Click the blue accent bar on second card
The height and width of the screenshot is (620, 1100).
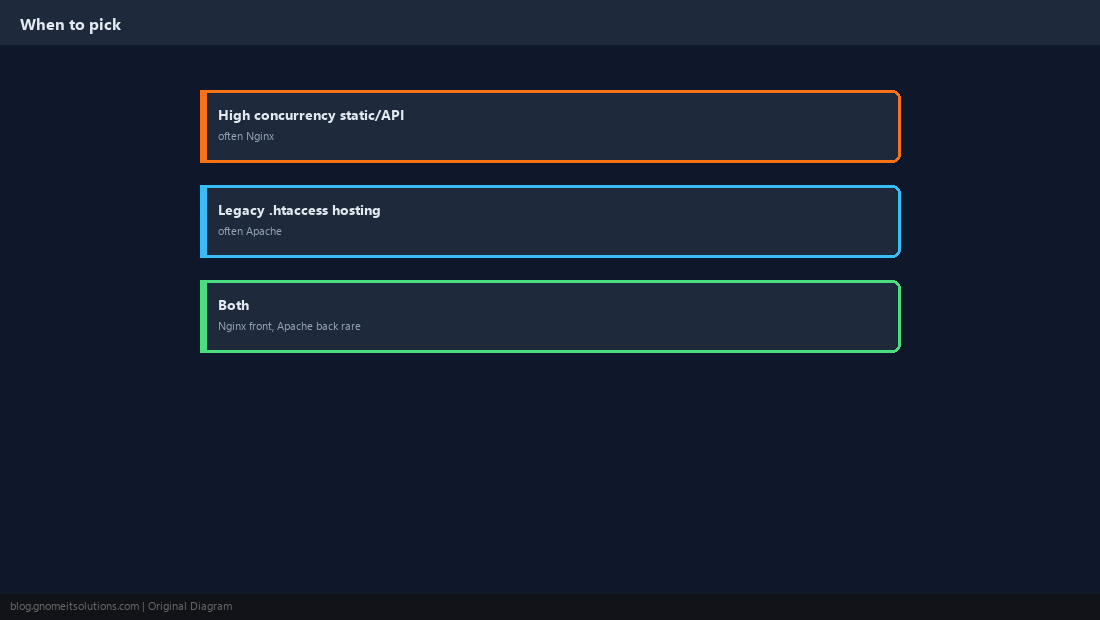point(203,222)
